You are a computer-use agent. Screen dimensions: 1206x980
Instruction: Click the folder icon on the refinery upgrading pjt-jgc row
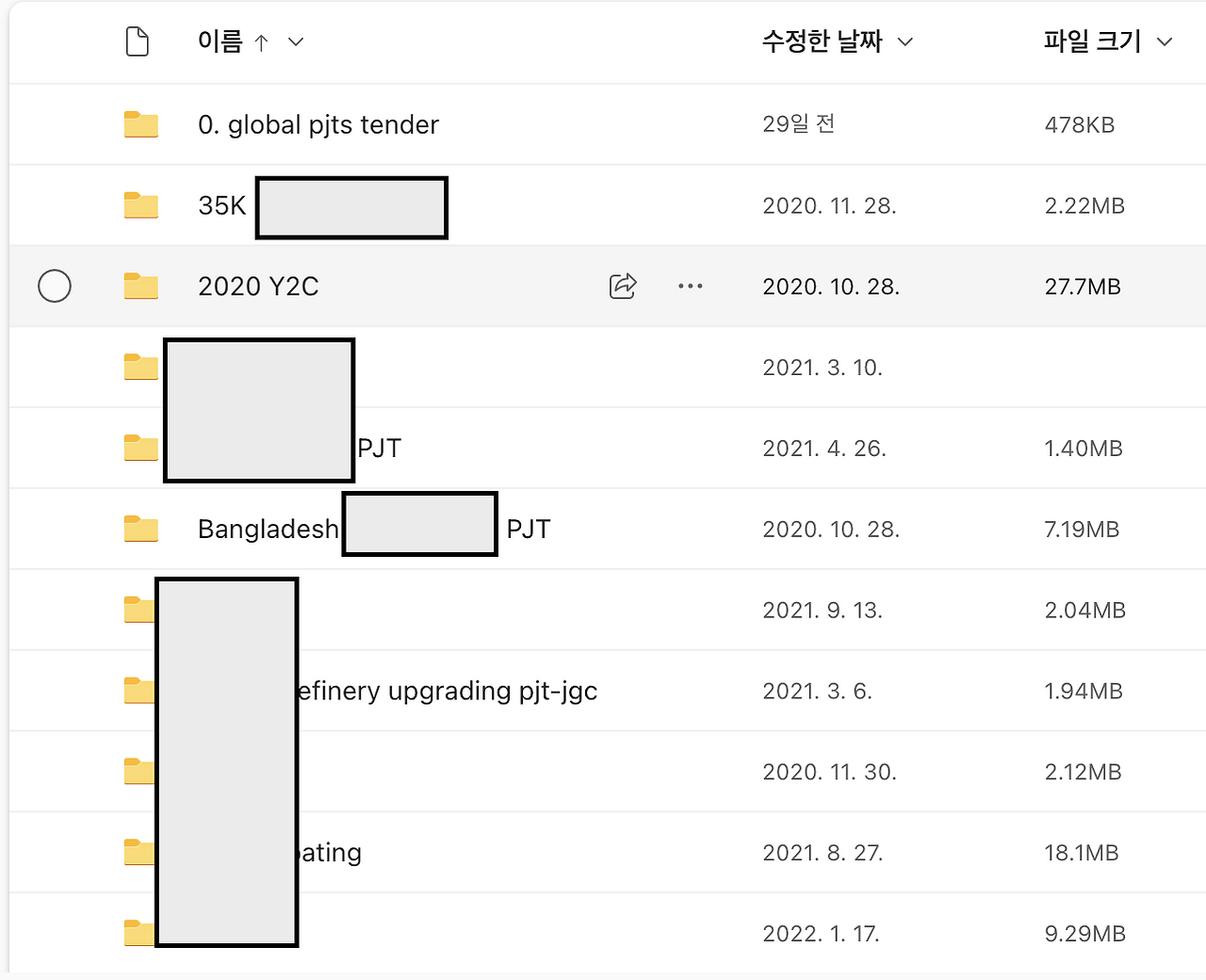coord(140,691)
